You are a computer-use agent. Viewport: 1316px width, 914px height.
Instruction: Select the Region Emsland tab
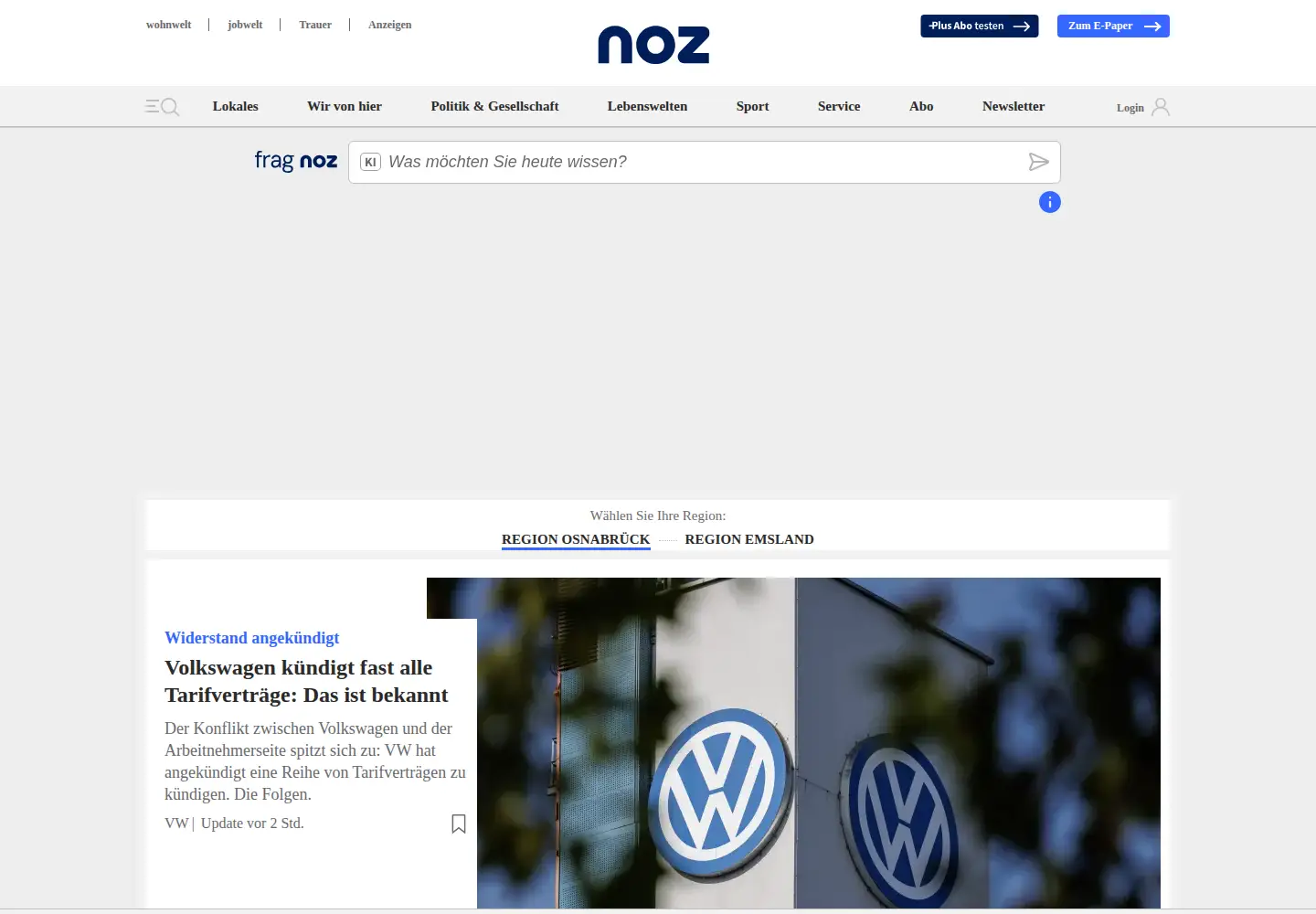(x=749, y=539)
